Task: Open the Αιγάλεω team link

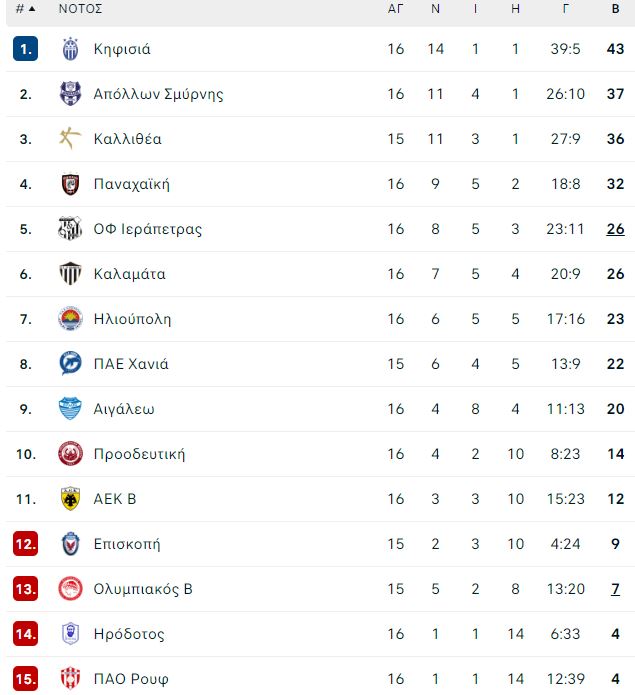Action: tap(124, 409)
